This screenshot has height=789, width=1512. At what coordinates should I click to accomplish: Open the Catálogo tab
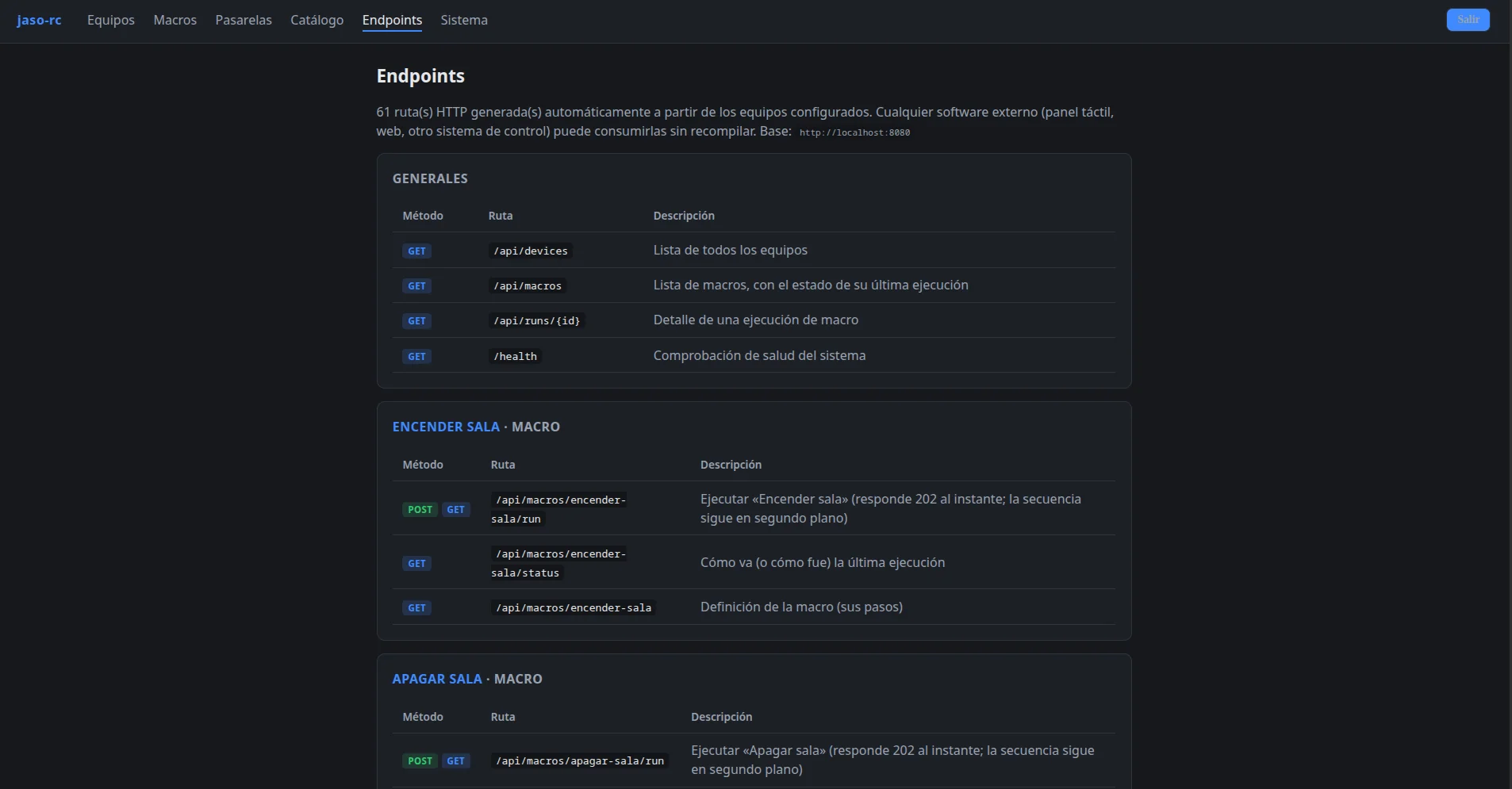(x=317, y=20)
